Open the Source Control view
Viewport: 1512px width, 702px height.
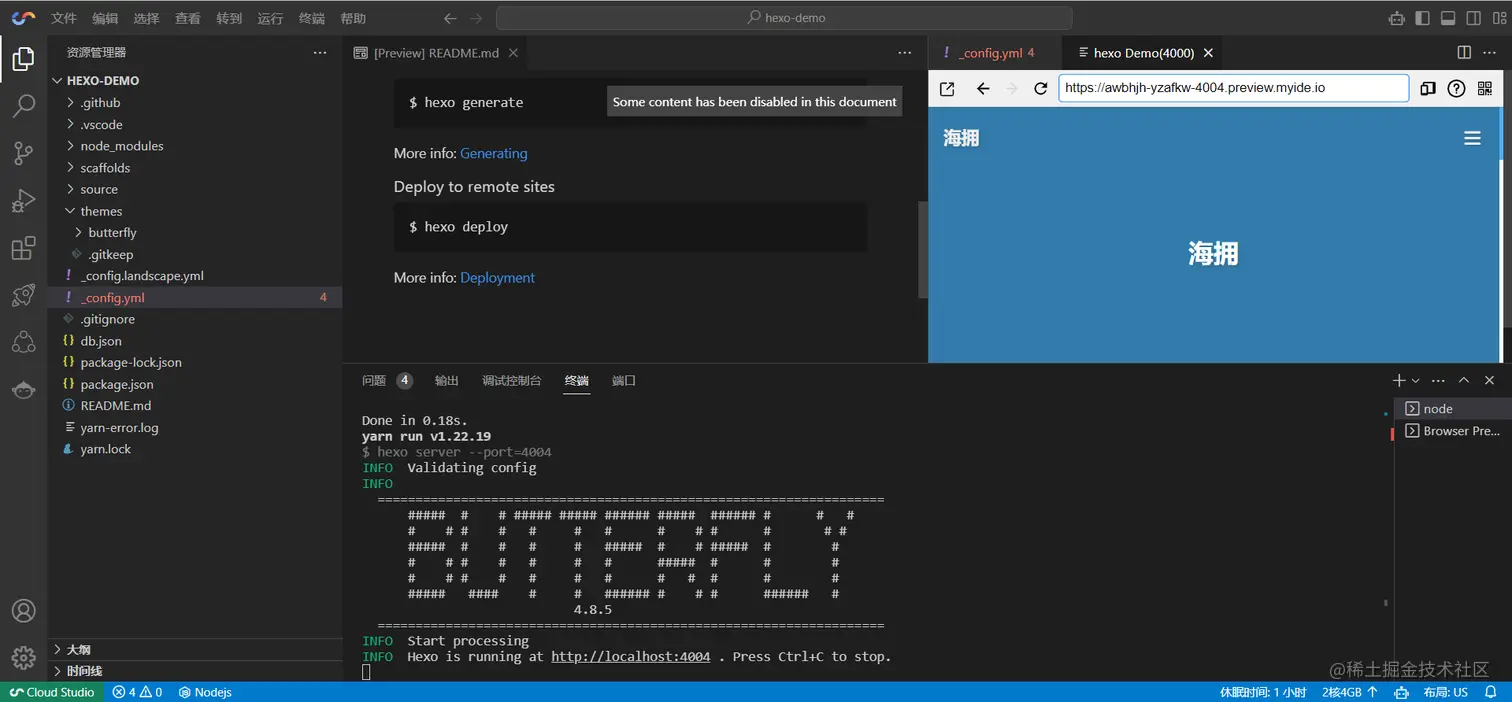click(23, 153)
